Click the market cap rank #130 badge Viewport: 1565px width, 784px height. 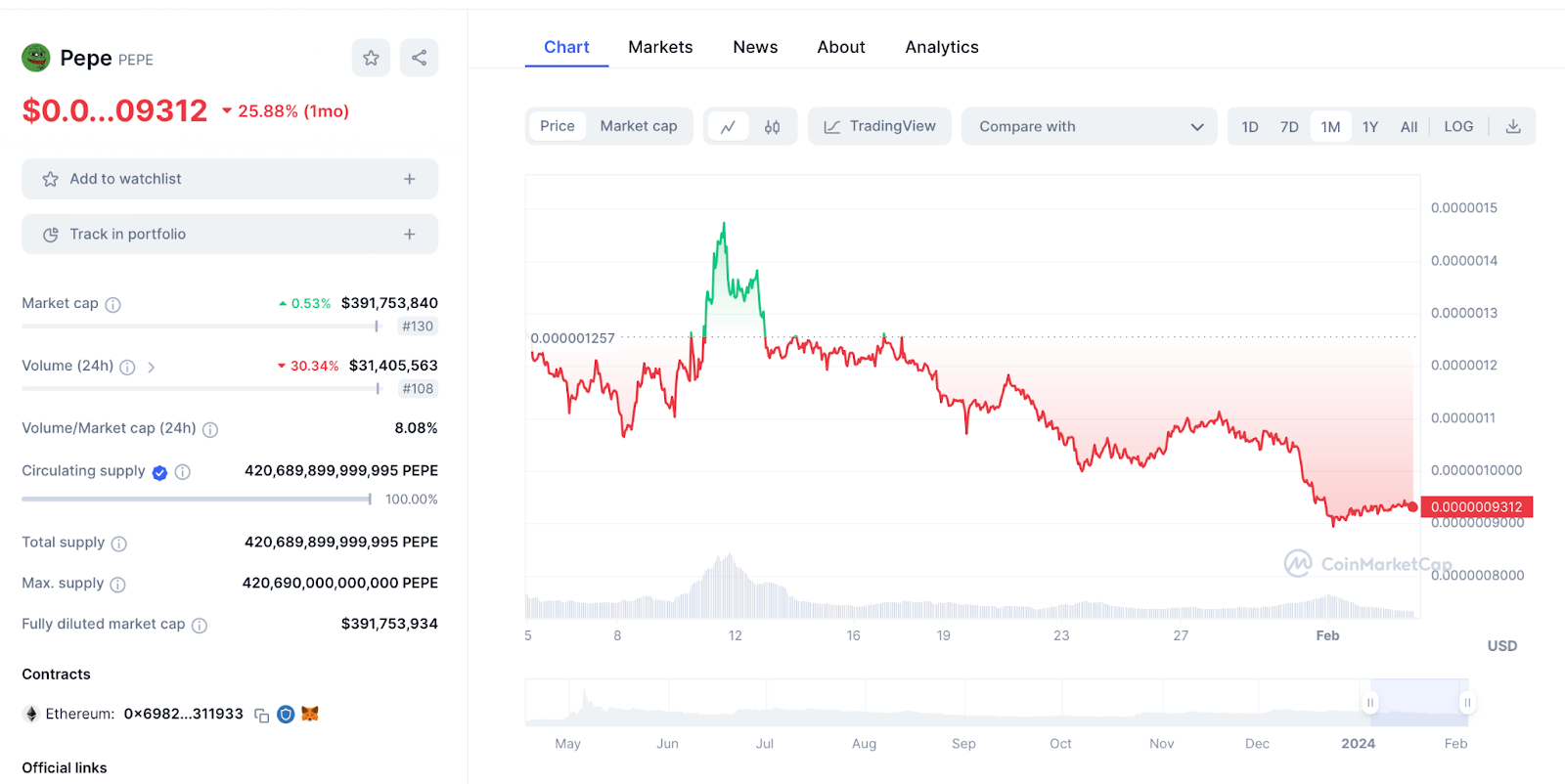(x=418, y=327)
